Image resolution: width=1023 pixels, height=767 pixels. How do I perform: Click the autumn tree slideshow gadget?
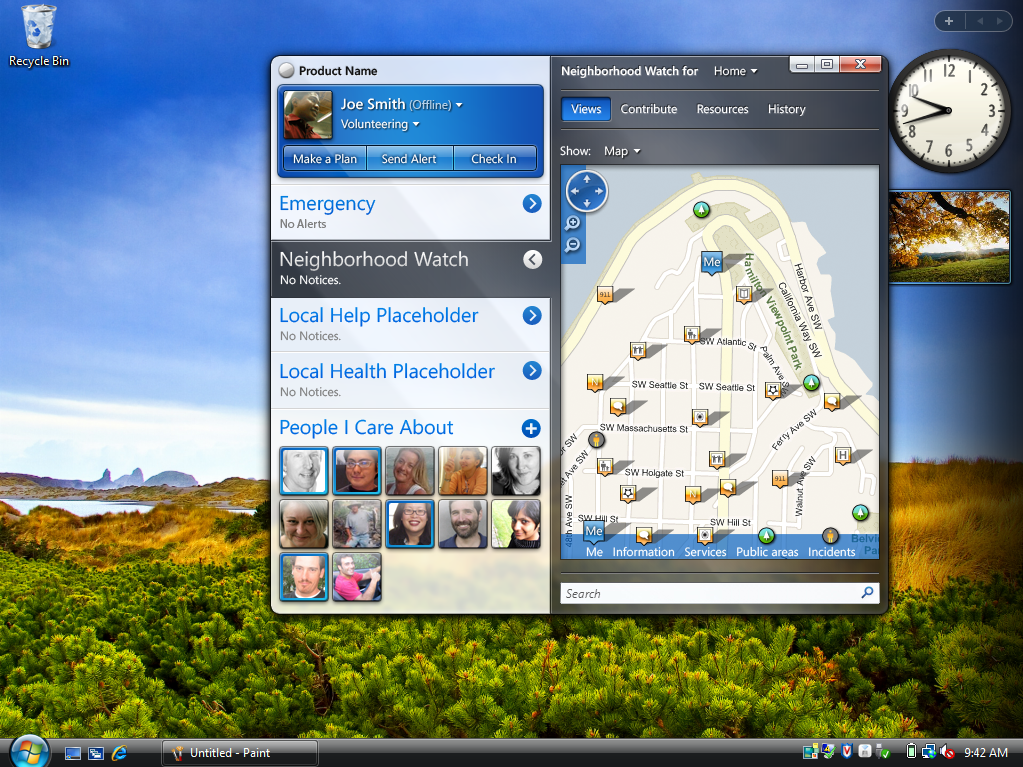point(949,237)
